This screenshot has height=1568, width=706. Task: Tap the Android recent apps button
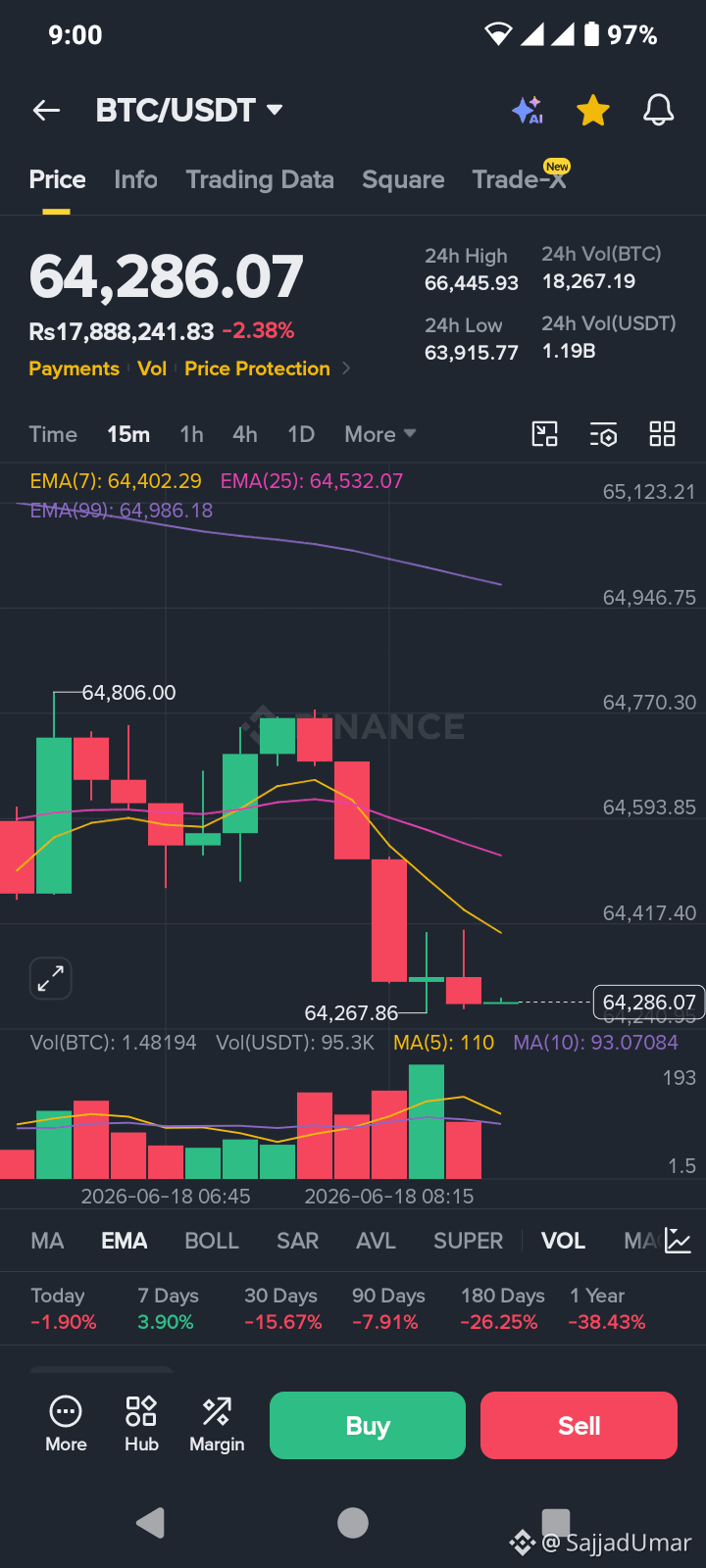pyautogui.click(x=556, y=1522)
